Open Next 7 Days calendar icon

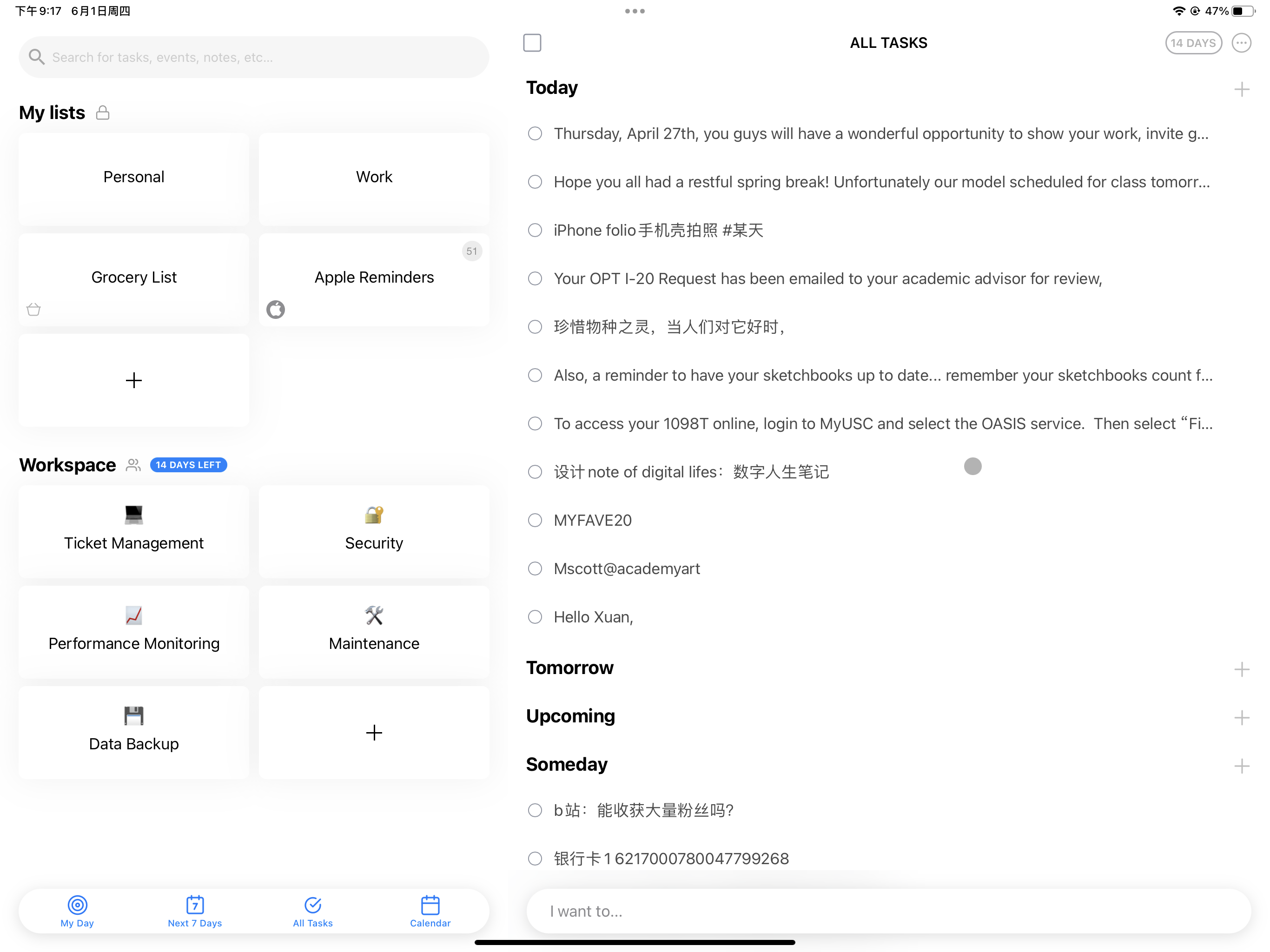[x=195, y=905]
